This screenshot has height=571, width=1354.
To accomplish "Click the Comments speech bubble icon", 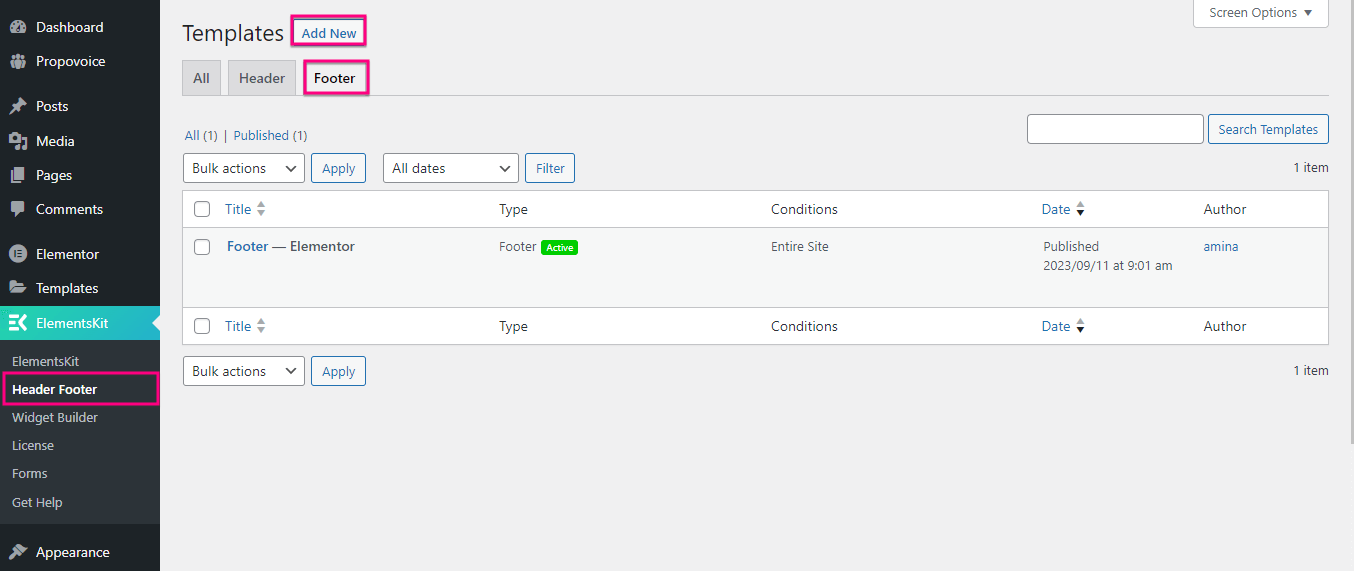I will click(x=18, y=209).
